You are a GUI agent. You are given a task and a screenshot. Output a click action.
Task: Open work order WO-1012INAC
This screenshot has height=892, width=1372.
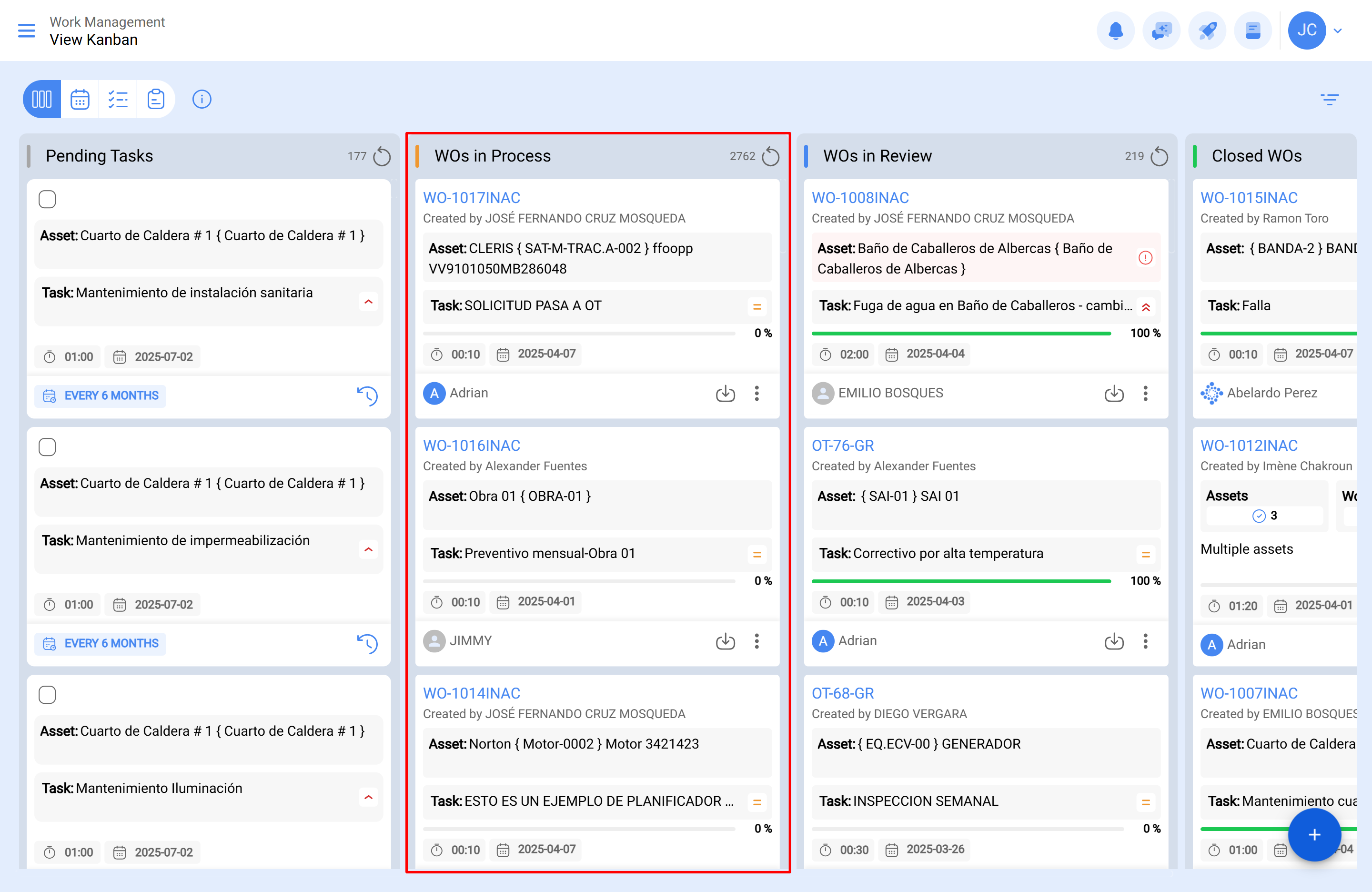point(1249,446)
